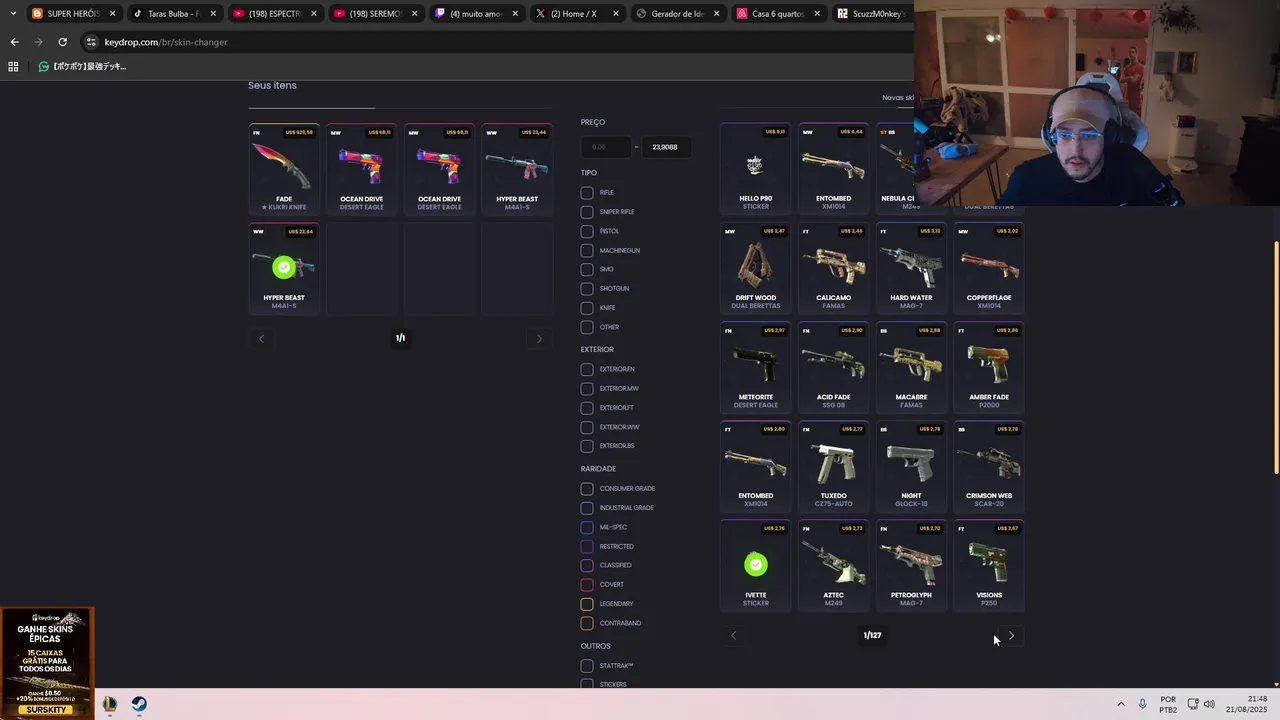Check the Consumer Grade rarity filter
The height and width of the screenshot is (720, 1280).
tap(587, 489)
